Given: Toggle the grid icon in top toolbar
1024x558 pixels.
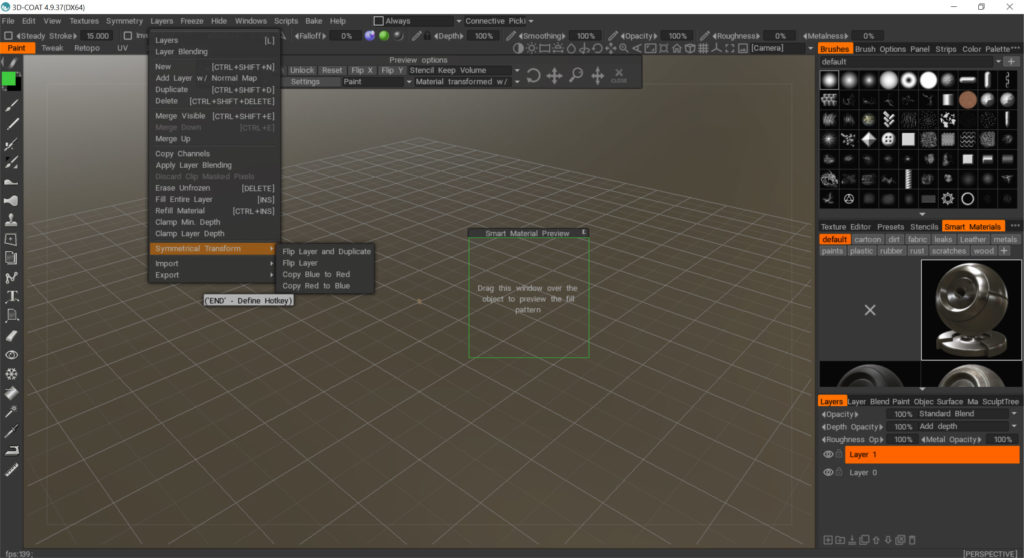Looking at the screenshot, I should tap(703, 48).
